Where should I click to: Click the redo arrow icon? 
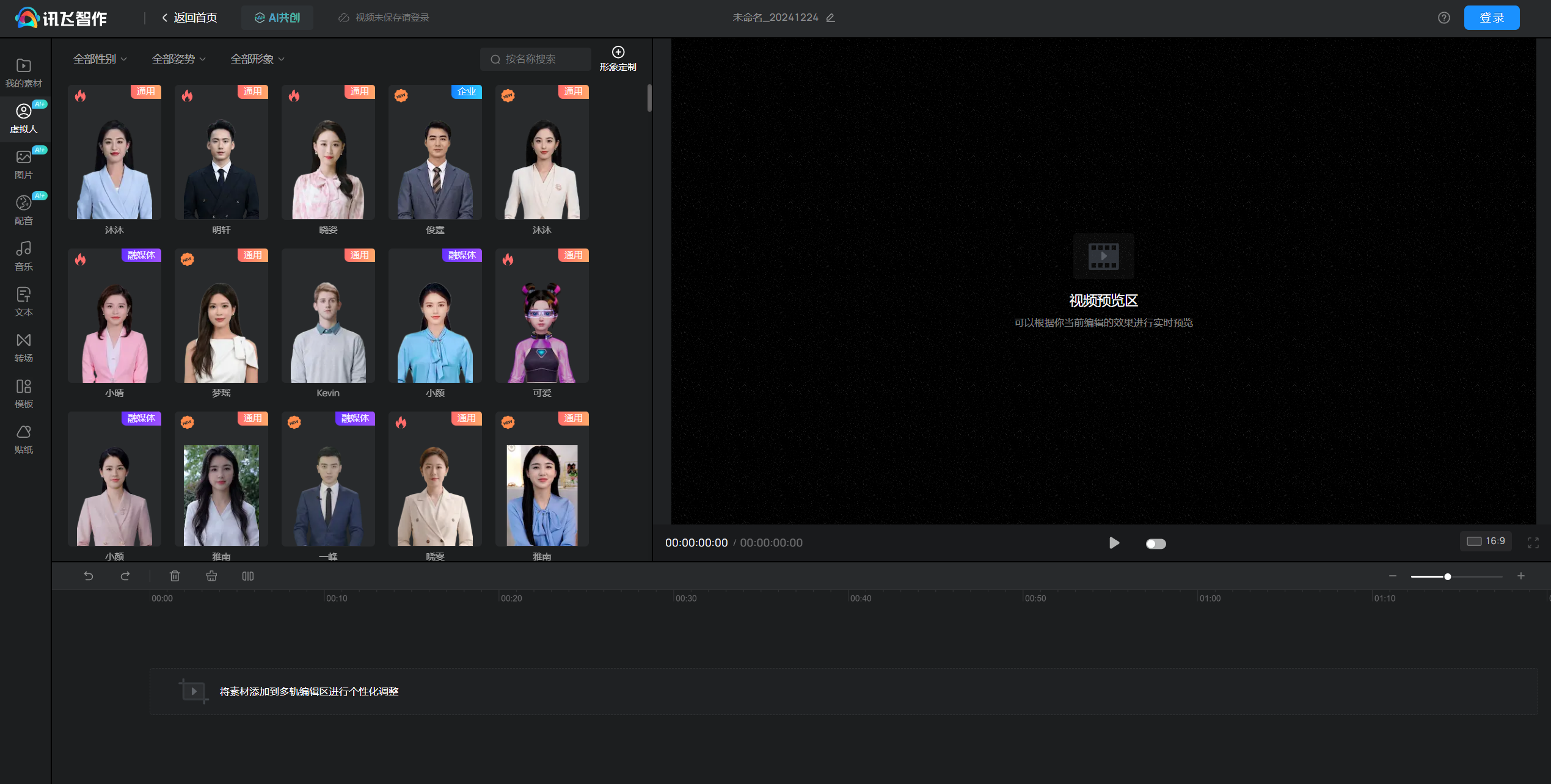tap(125, 576)
